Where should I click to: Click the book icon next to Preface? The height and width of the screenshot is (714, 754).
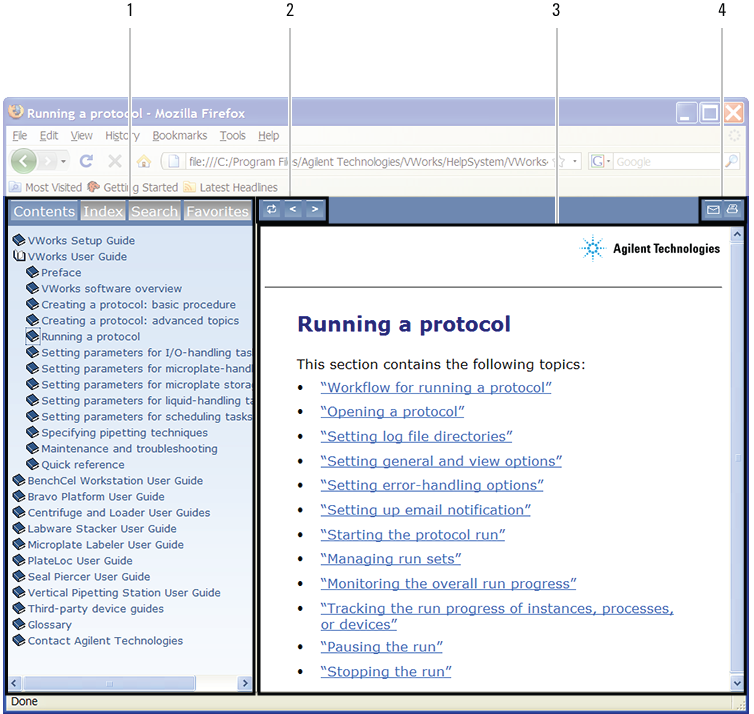pos(32,272)
